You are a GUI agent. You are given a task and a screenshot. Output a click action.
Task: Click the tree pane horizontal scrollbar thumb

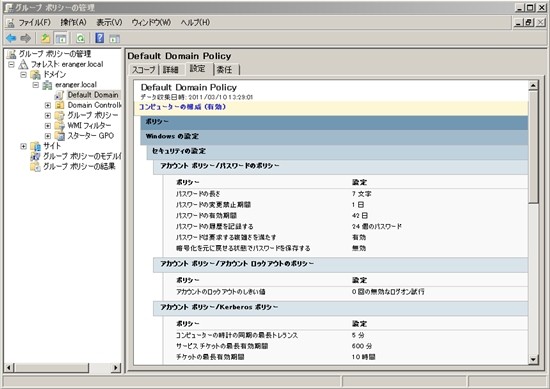click(x=52, y=368)
